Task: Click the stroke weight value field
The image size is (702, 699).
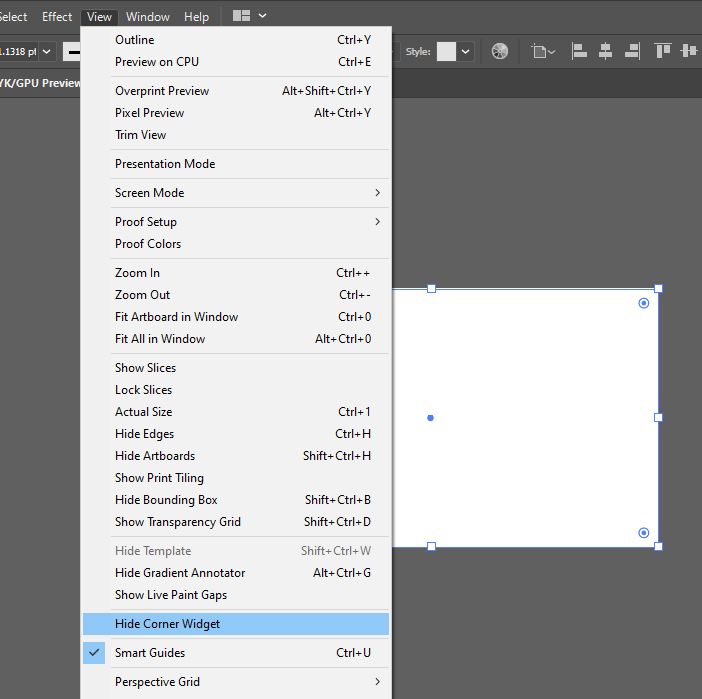Action: 18,51
